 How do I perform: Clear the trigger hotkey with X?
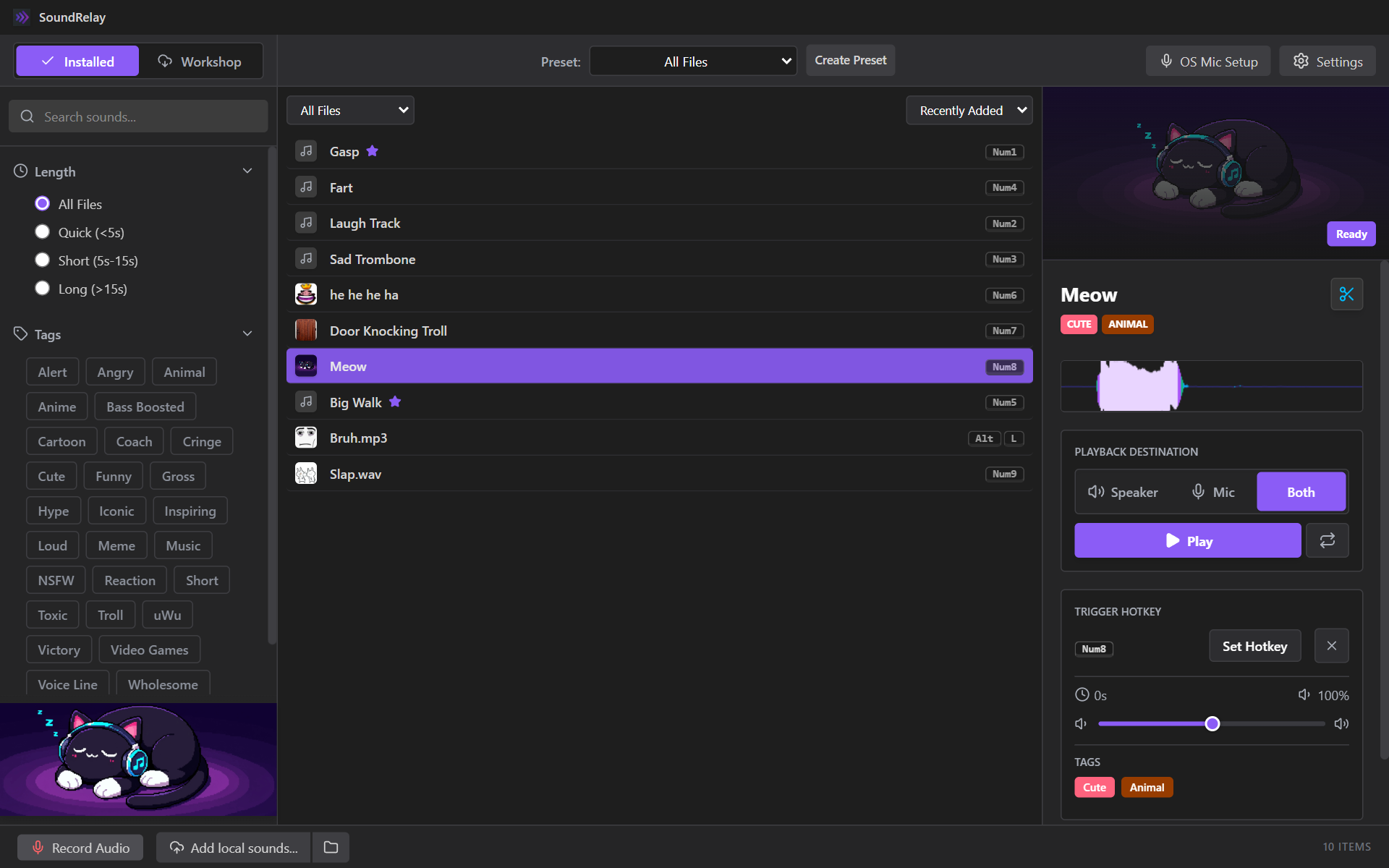tap(1331, 646)
